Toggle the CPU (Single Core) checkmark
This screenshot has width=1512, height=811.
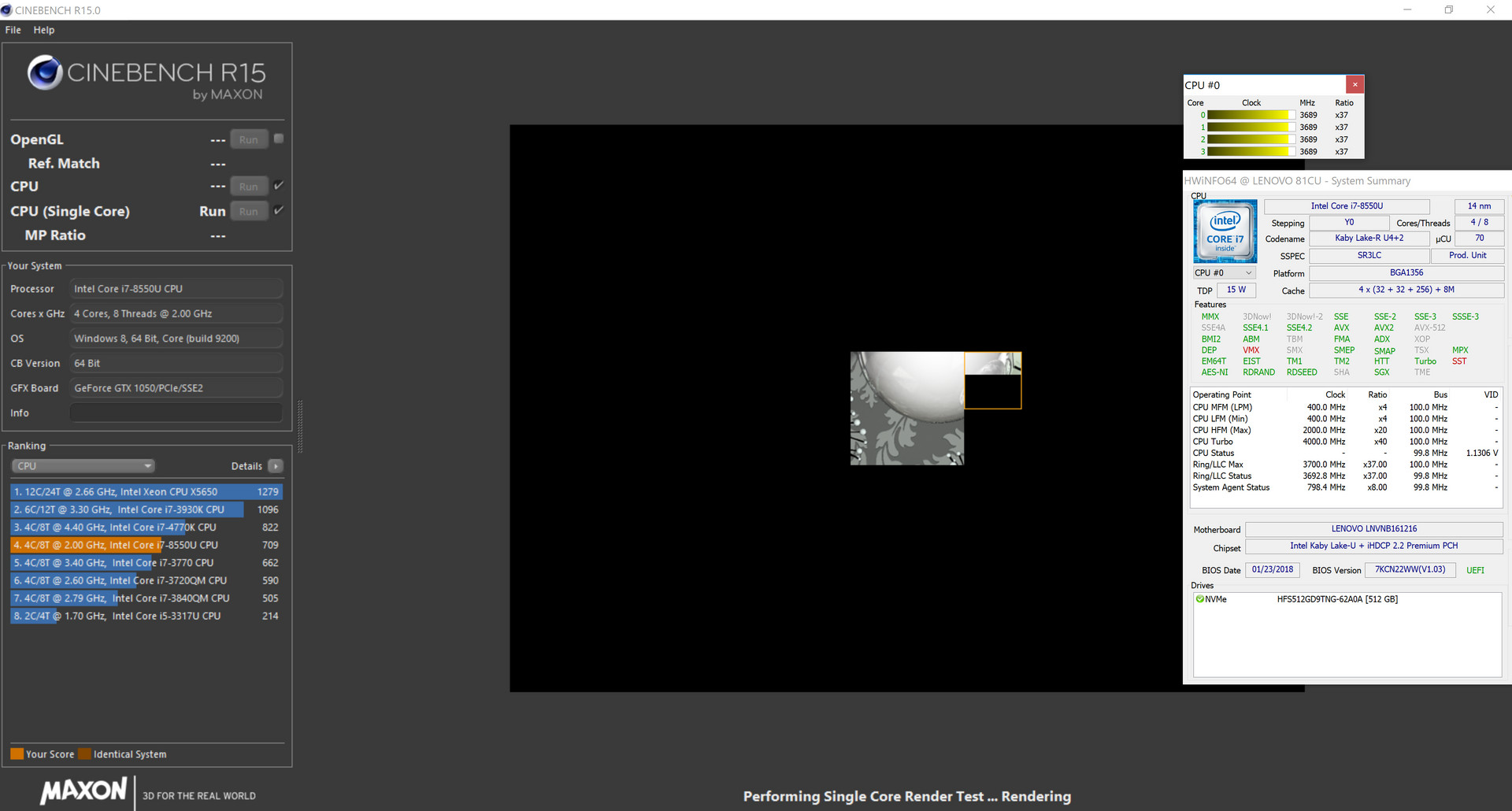279,210
